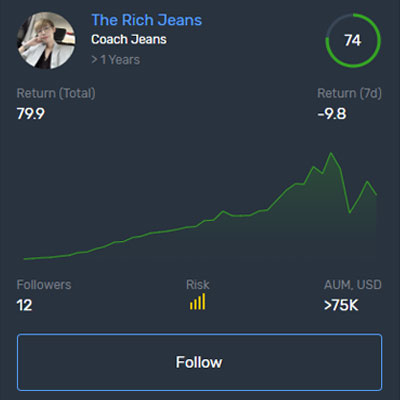Screen dimensions: 400x400
Task: Click the Risk label text
Action: [198, 285]
